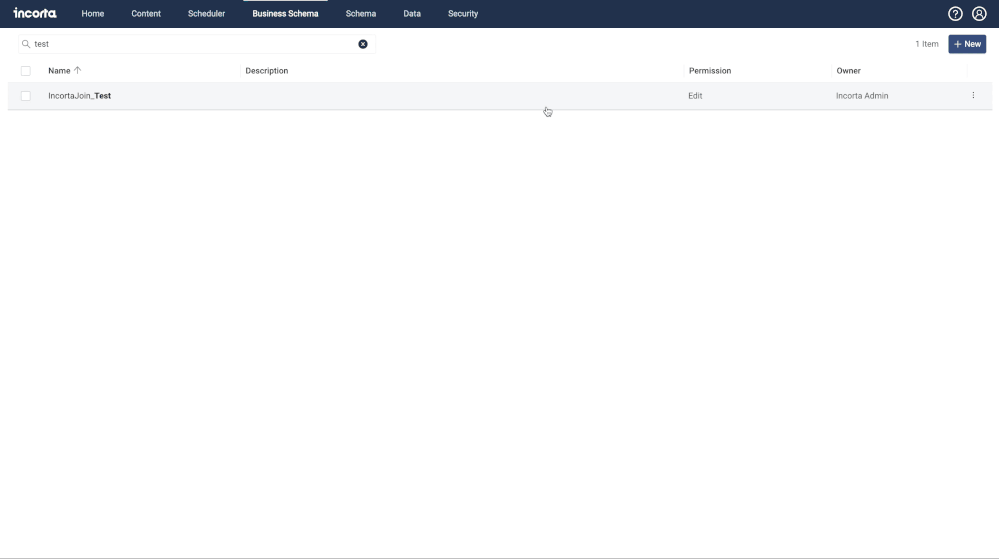Open the Data tab
Viewport: 999px width, 559px height.
[x=412, y=14]
